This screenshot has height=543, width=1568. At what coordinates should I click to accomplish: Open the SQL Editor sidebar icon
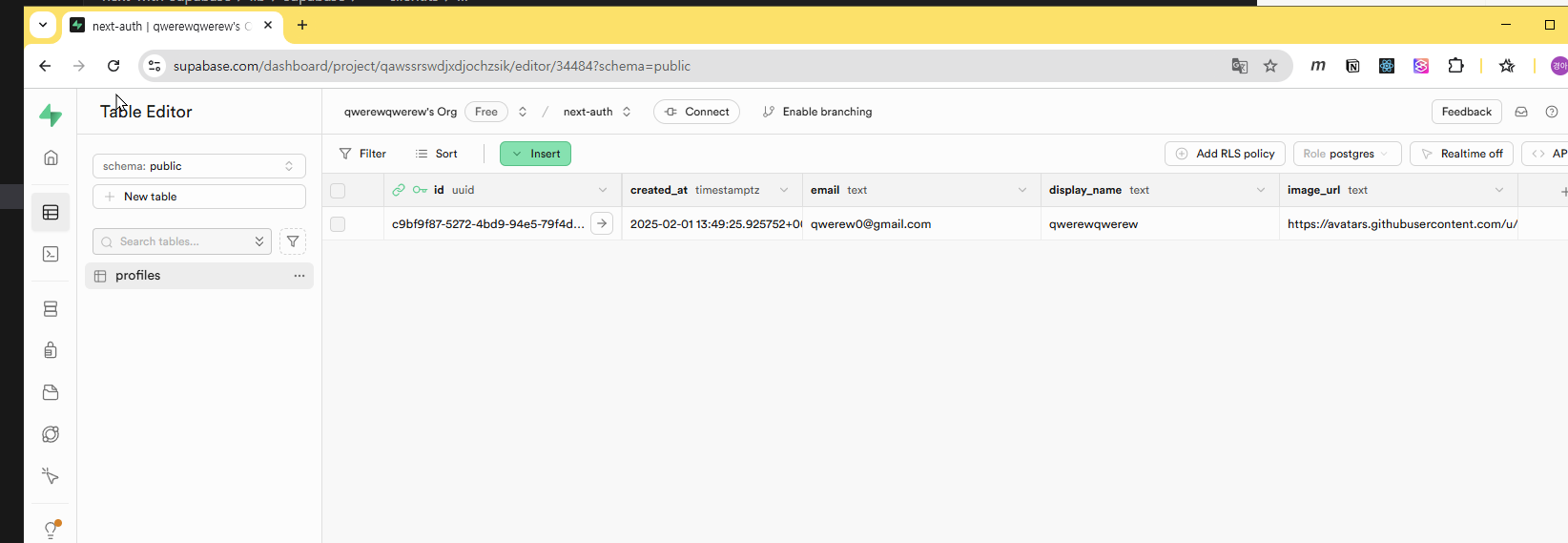coord(51,254)
